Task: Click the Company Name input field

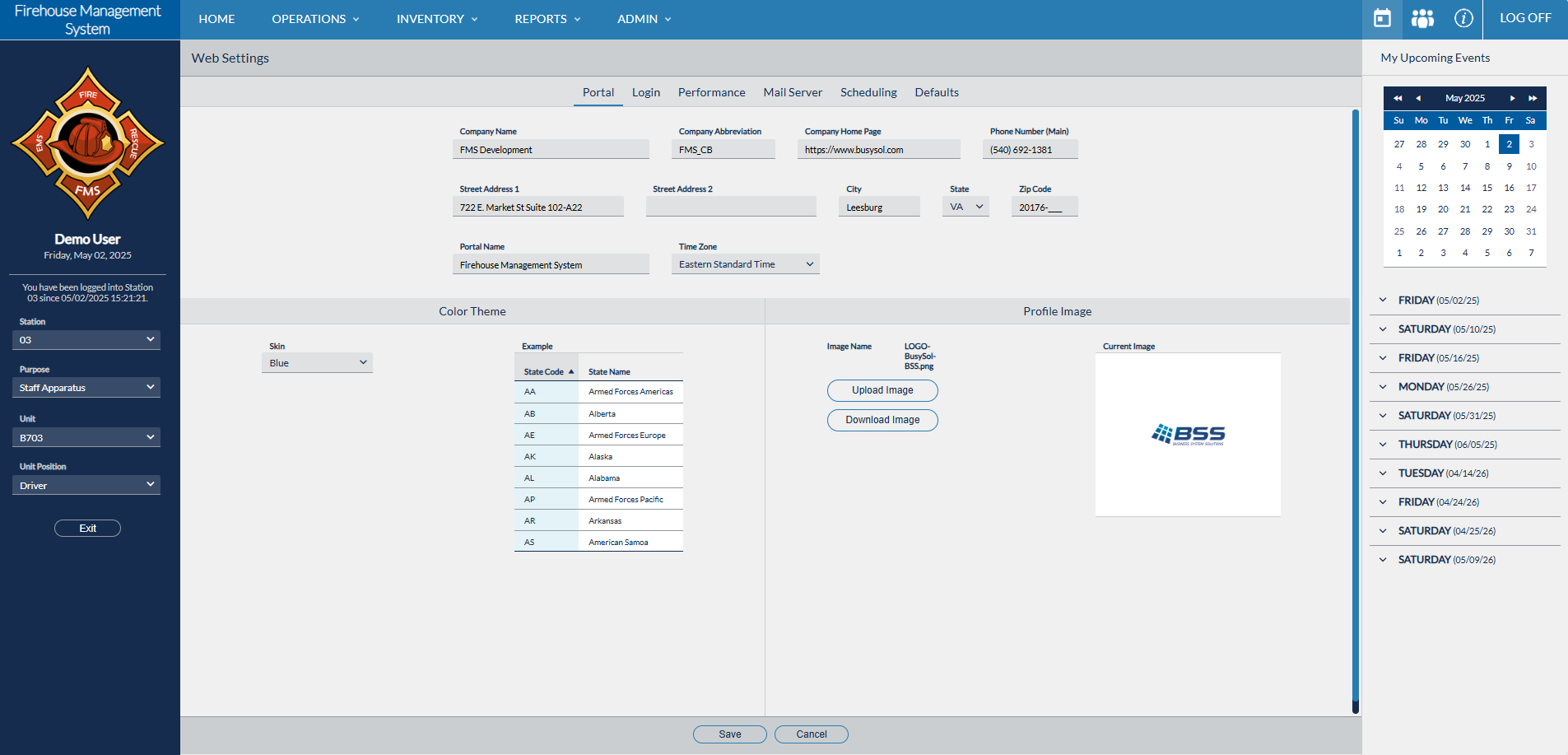Action: (550, 150)
